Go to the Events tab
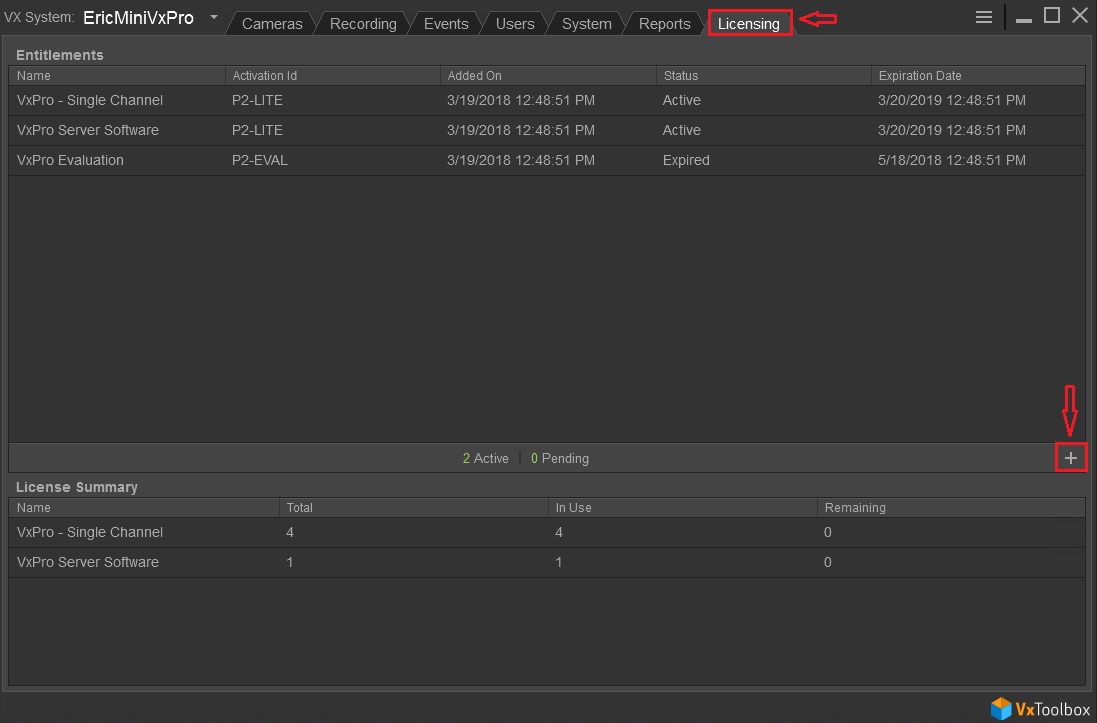This screenshot has width=1097, height=723. 446,24
